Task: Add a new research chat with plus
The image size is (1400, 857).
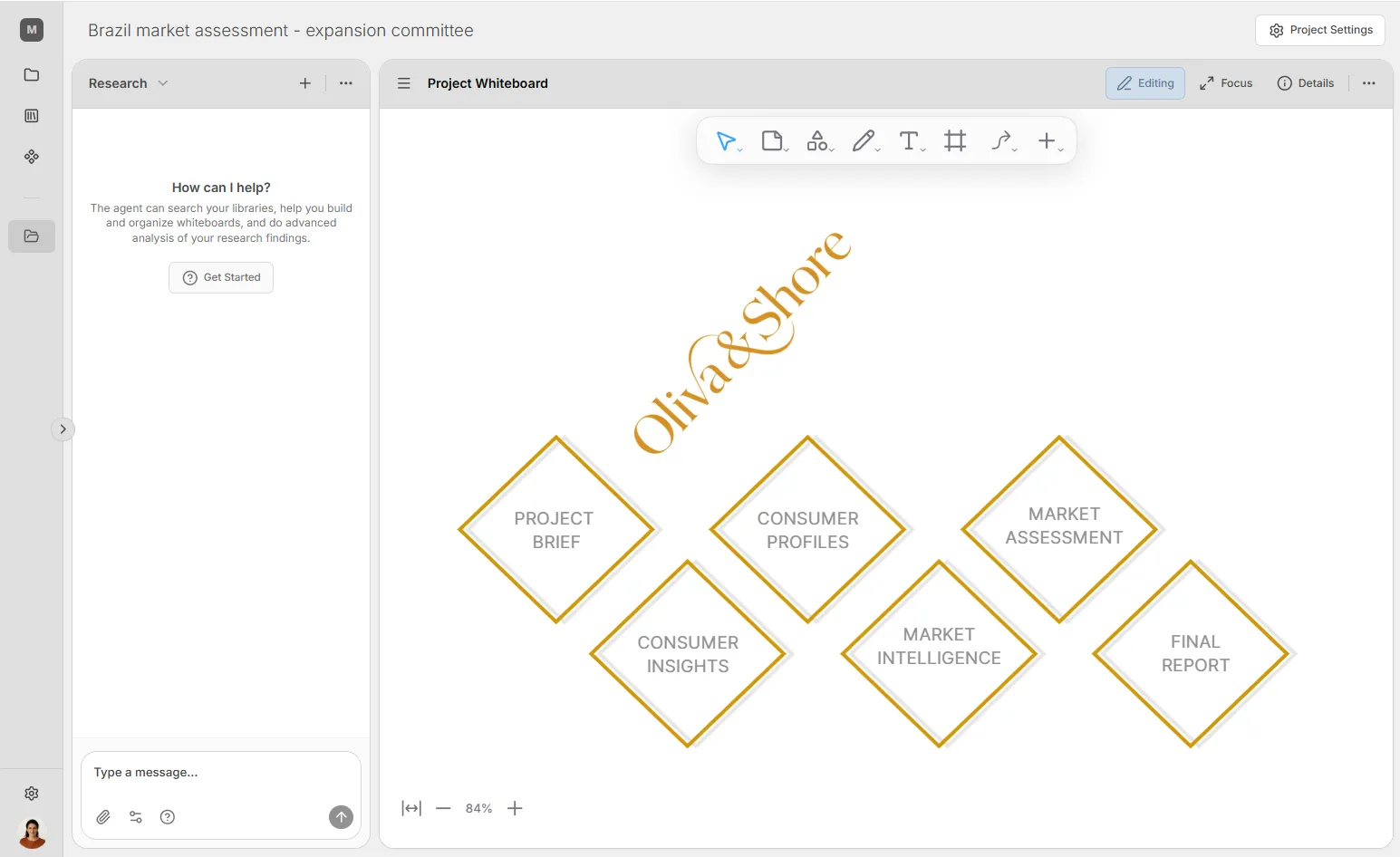Action: pyautogui.click(x=305, y=83)
